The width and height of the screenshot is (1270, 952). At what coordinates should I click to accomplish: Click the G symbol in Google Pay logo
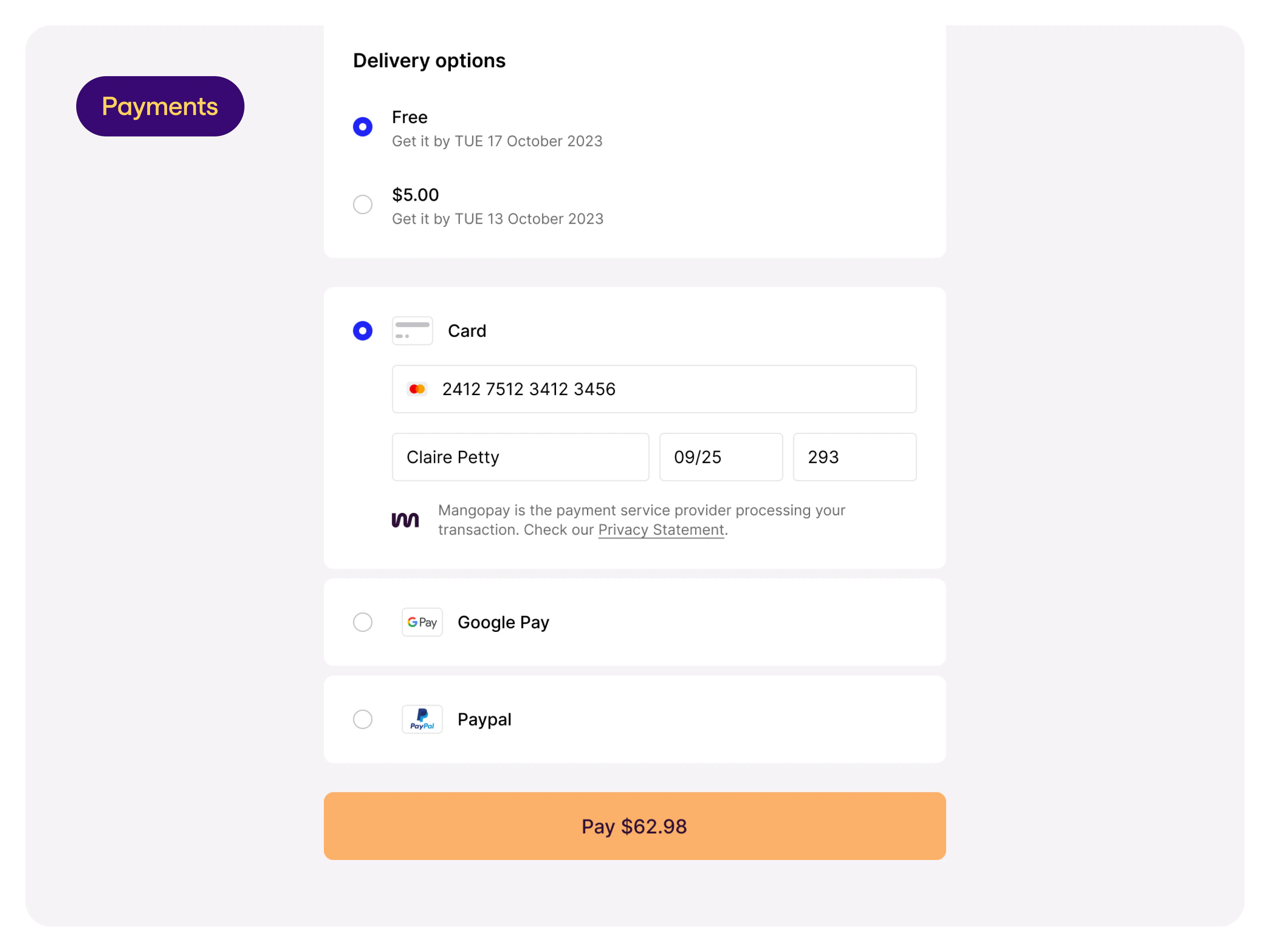point(412,622)
